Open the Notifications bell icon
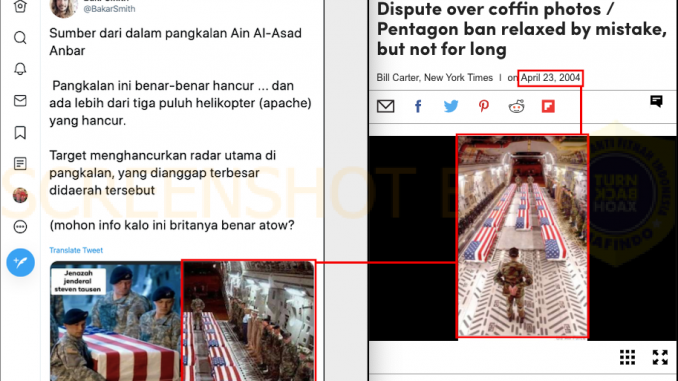Screen dimensions: 678x381 tap(20, 69)
